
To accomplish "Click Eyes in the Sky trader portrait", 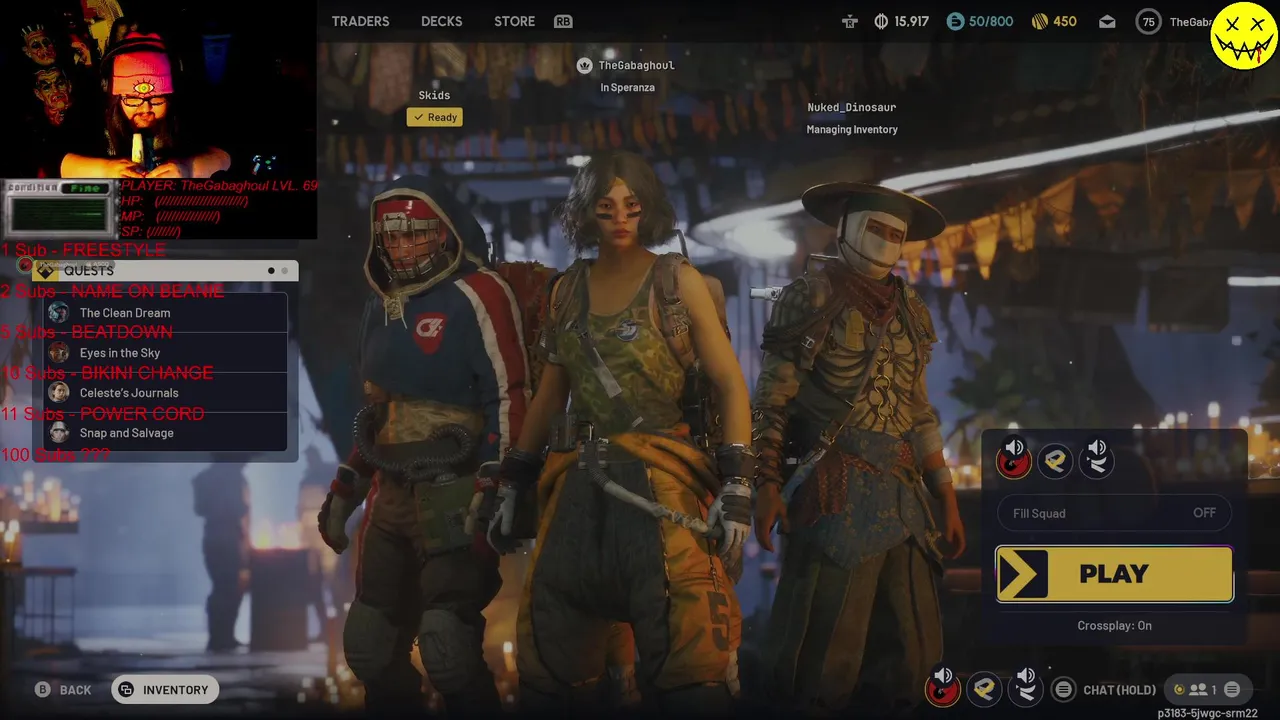I will pos(59,353).
